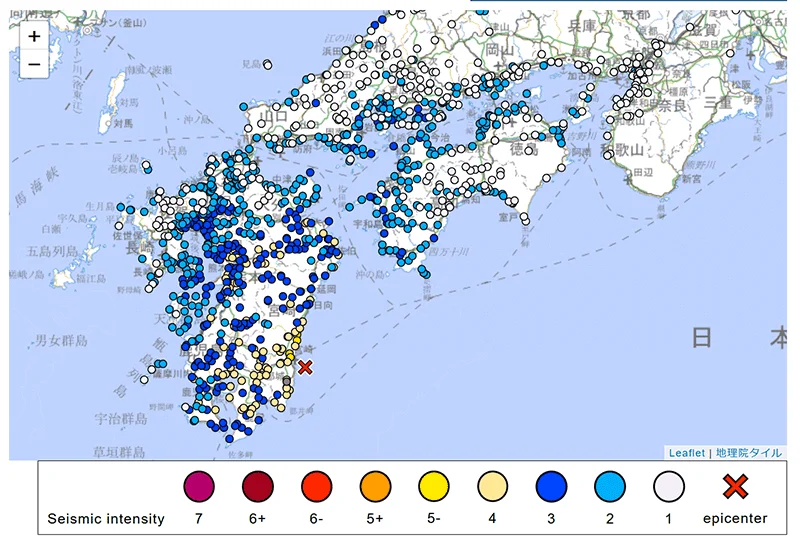Click the red X epicenter marker on map

pos(305,367)
